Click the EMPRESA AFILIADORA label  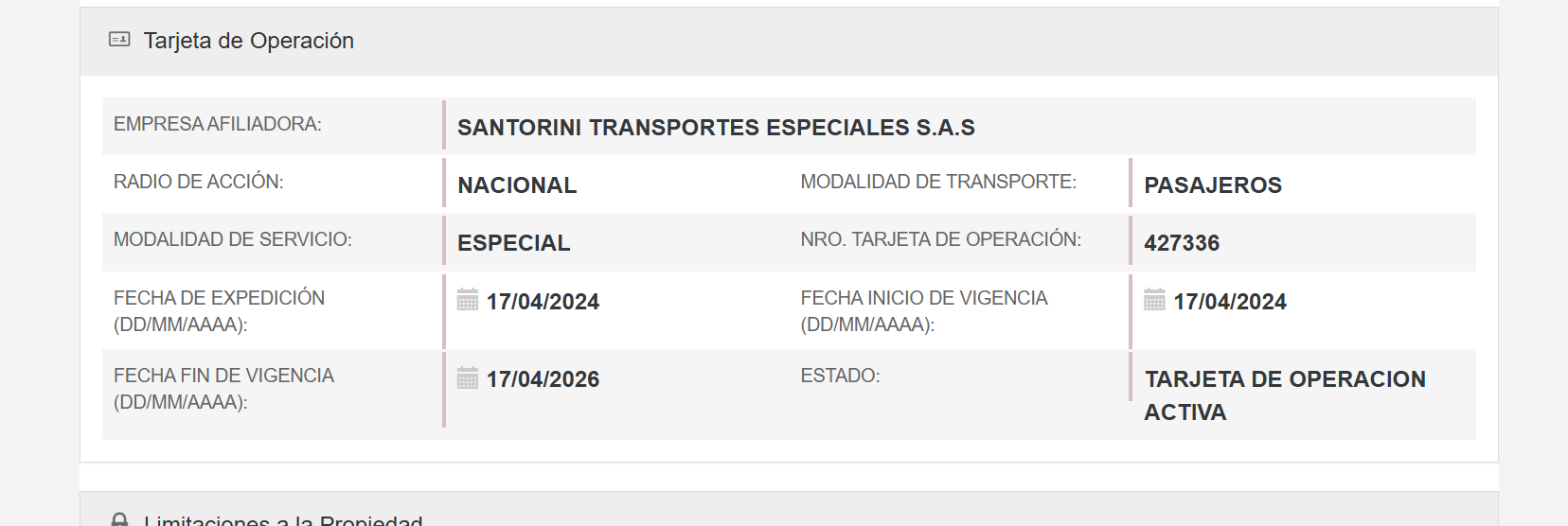[218, 124]
